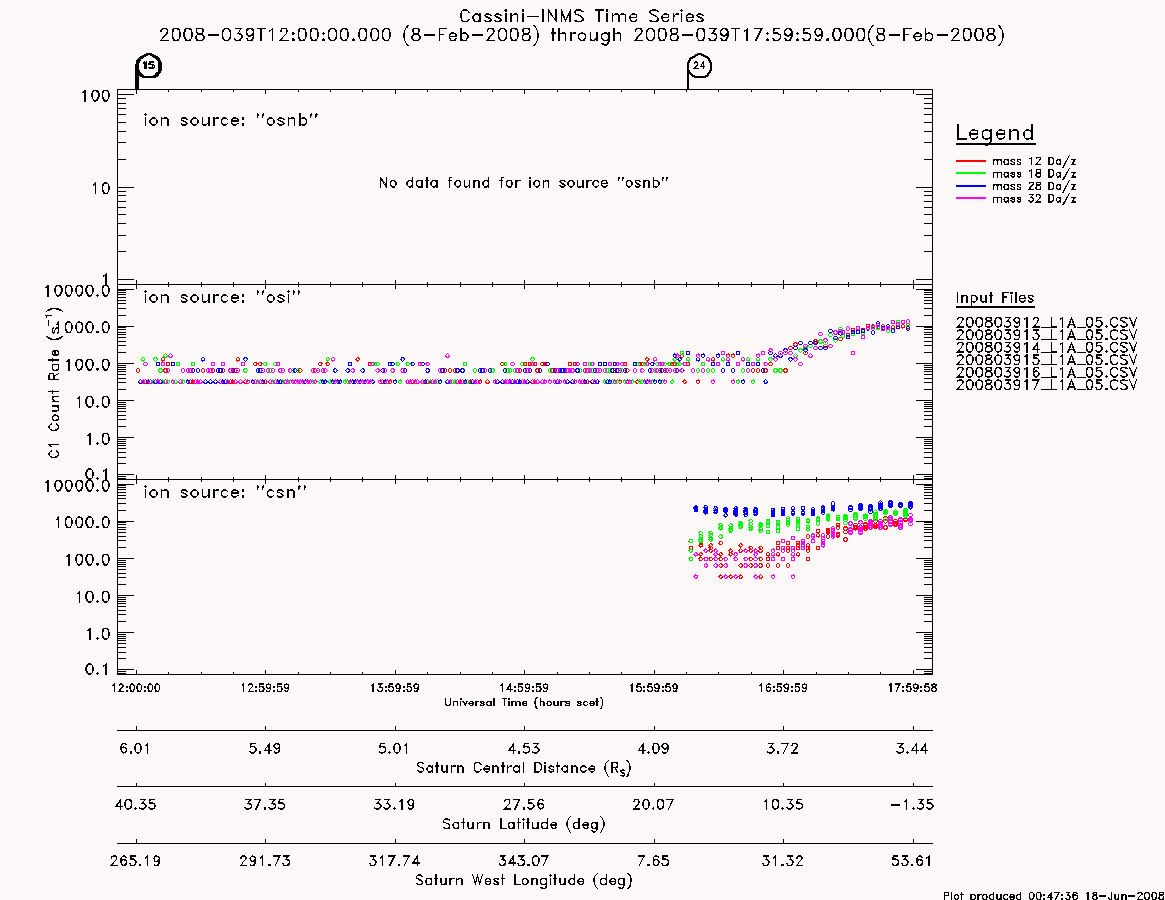The height and width of the screenshot is (900, 1165).
Task: Click the 17:59:58 time tick label
Action: [x=912, y=688]
